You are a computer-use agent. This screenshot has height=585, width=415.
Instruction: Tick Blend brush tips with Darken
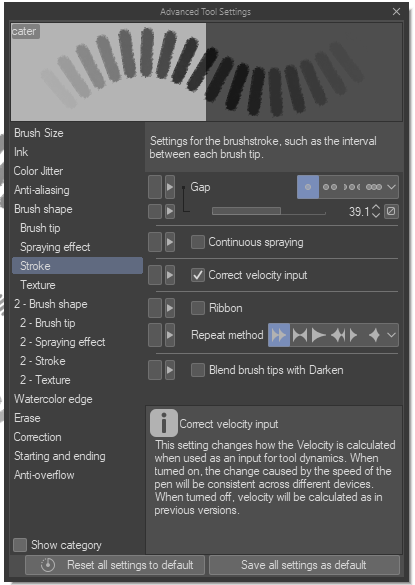(198, 370)
